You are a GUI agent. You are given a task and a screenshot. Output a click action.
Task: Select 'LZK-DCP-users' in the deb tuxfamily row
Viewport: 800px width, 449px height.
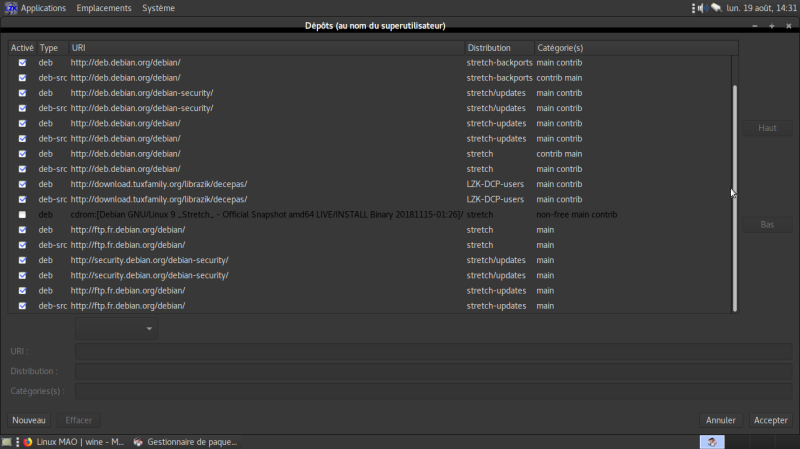[495, 184]
